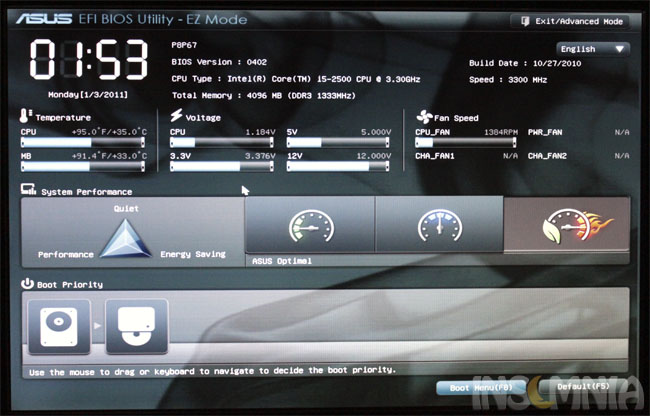Select the leaf and flame gauge mode
Screen dimensions: 650x416
click(x=567, y=225)
